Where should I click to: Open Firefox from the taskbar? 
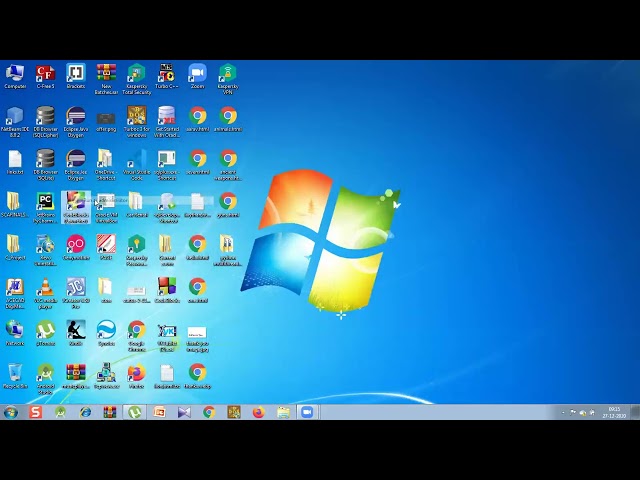point(258,412)
